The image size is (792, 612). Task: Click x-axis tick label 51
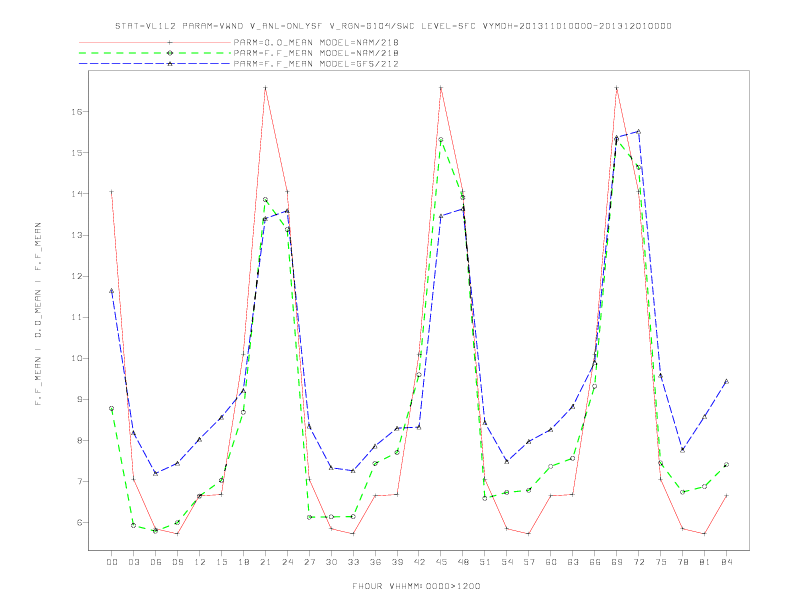(485, 562)
